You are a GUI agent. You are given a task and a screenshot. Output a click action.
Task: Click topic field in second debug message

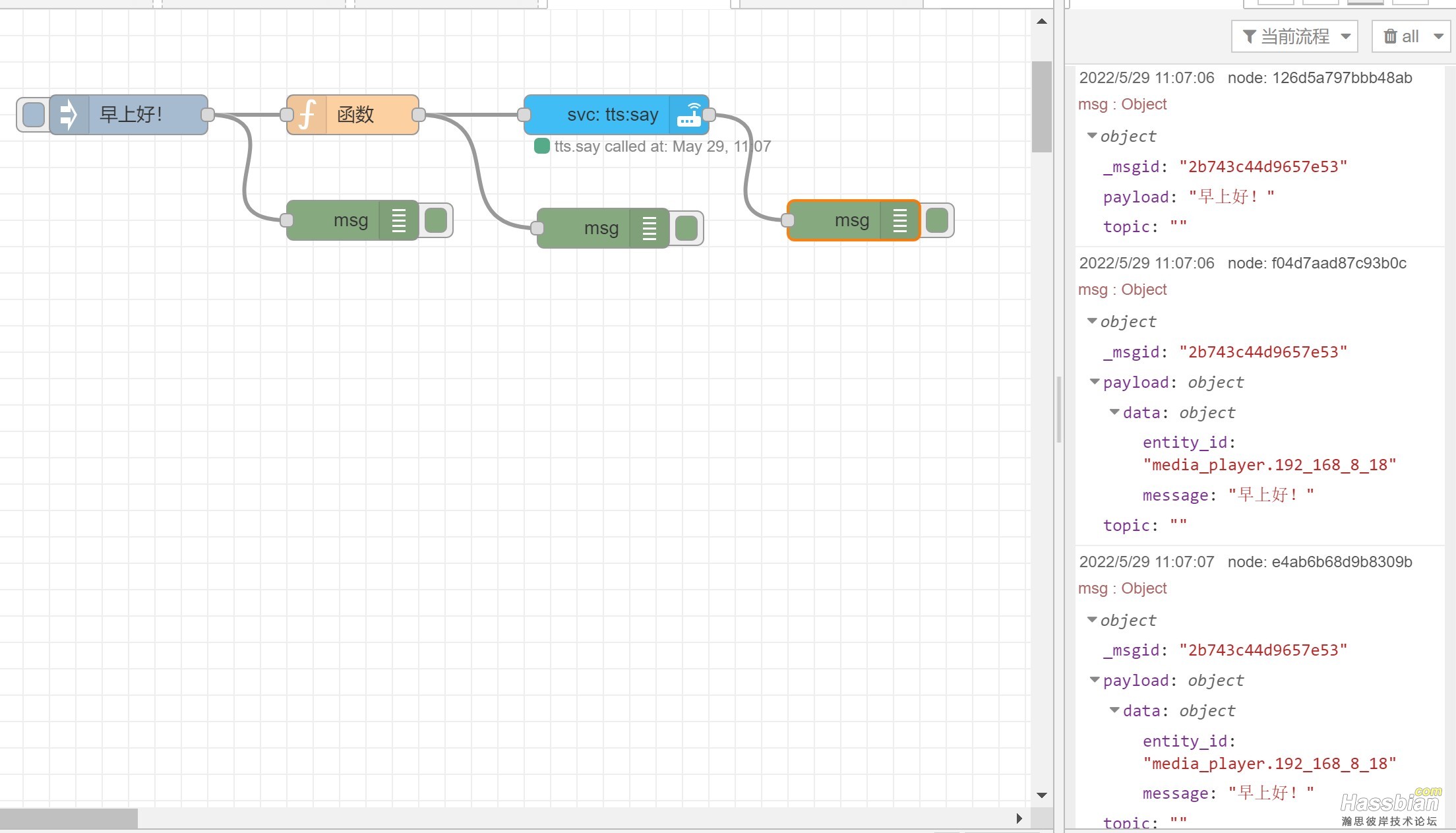click(1145, 526)
